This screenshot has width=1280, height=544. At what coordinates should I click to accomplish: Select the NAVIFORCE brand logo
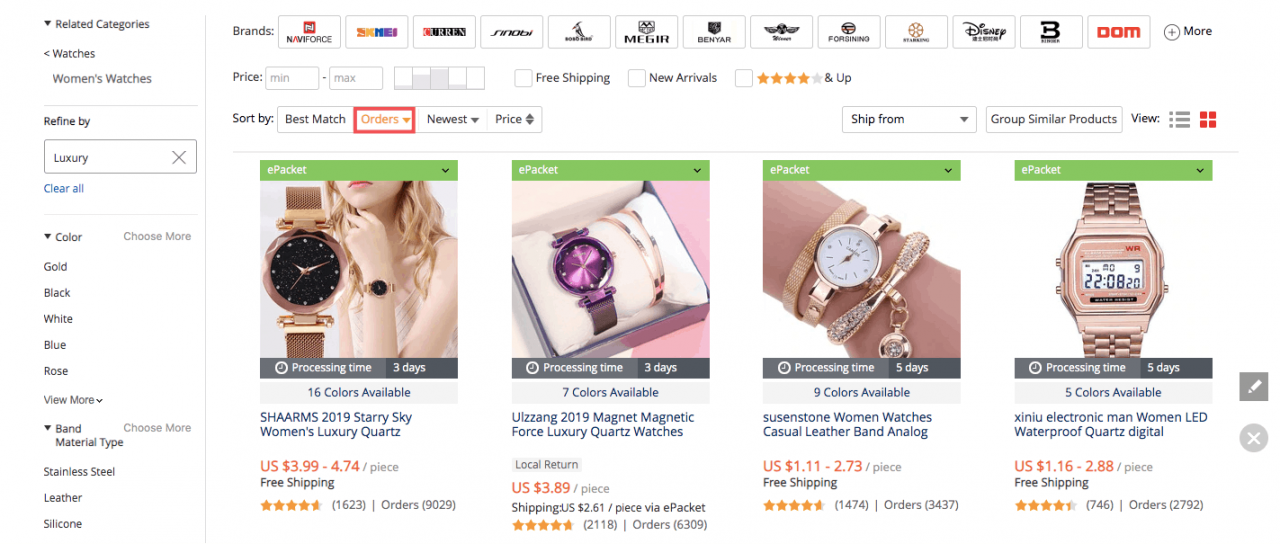pyautogui.click(x=310, y=32)
